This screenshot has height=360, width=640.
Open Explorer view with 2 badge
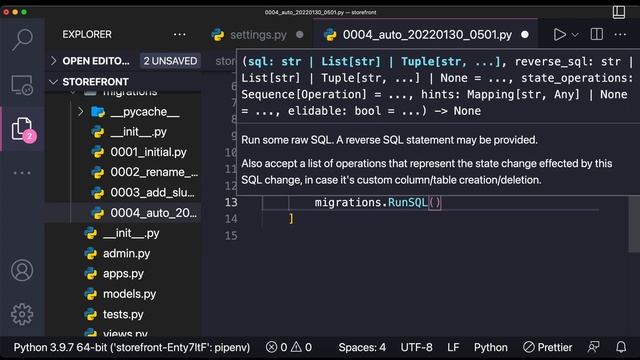[x=22, y=129]
